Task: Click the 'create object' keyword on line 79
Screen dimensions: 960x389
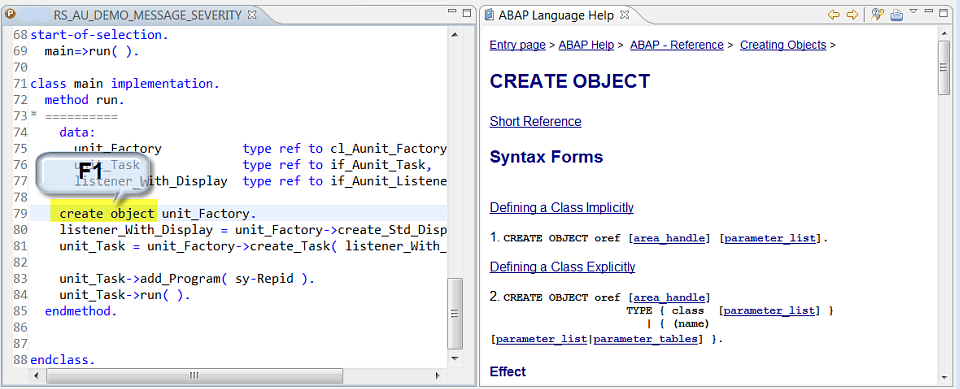Action: click(107, 214)
